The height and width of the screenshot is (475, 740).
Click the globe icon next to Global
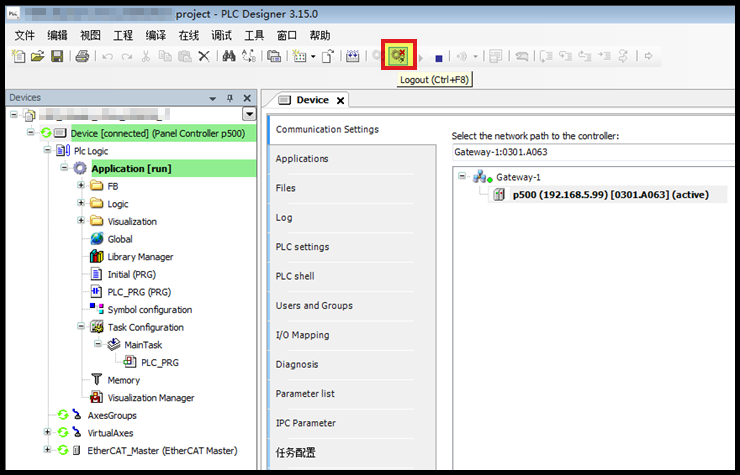(97, 239)
